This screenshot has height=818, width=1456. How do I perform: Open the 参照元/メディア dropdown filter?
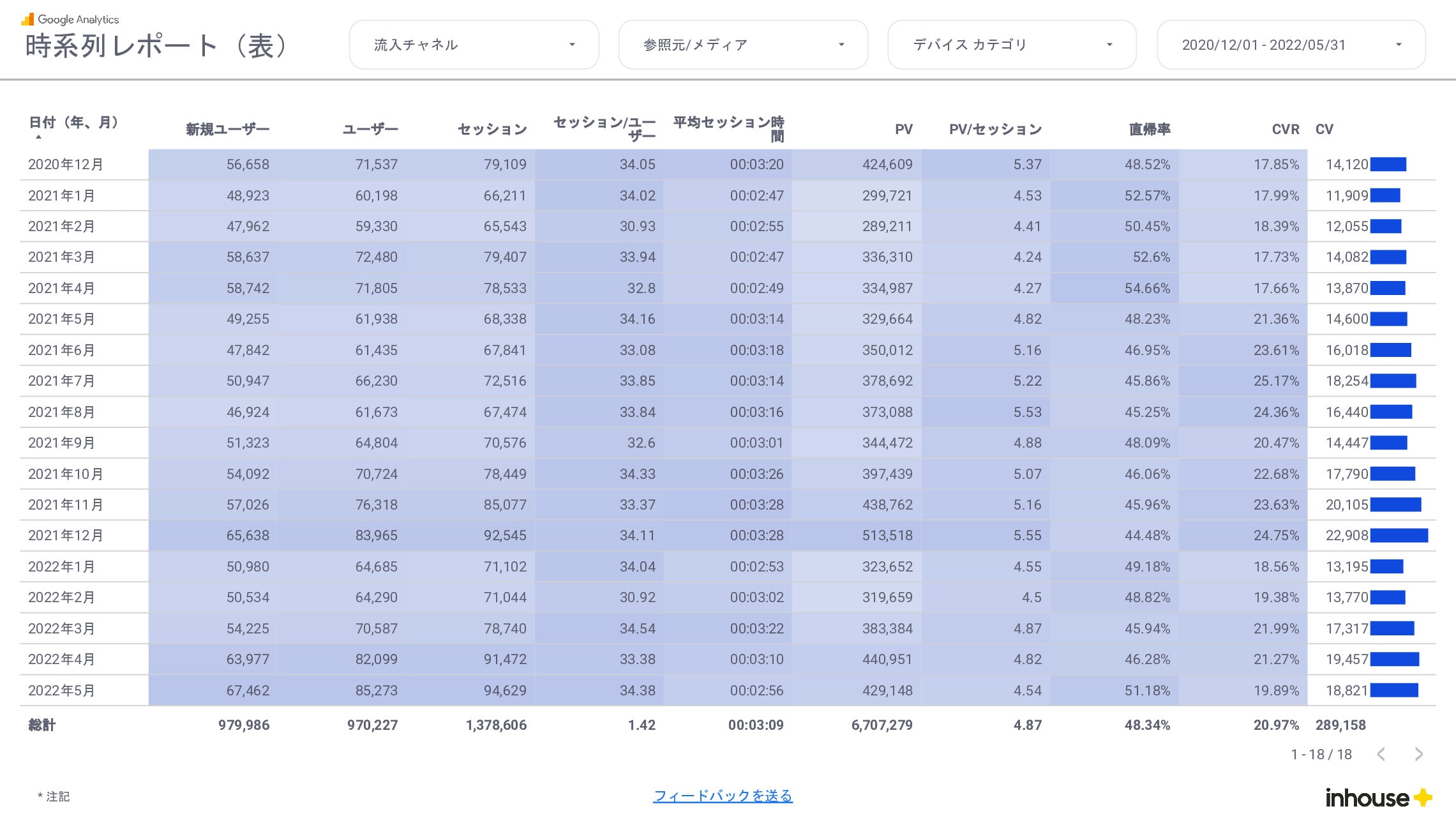click(743, 45)
